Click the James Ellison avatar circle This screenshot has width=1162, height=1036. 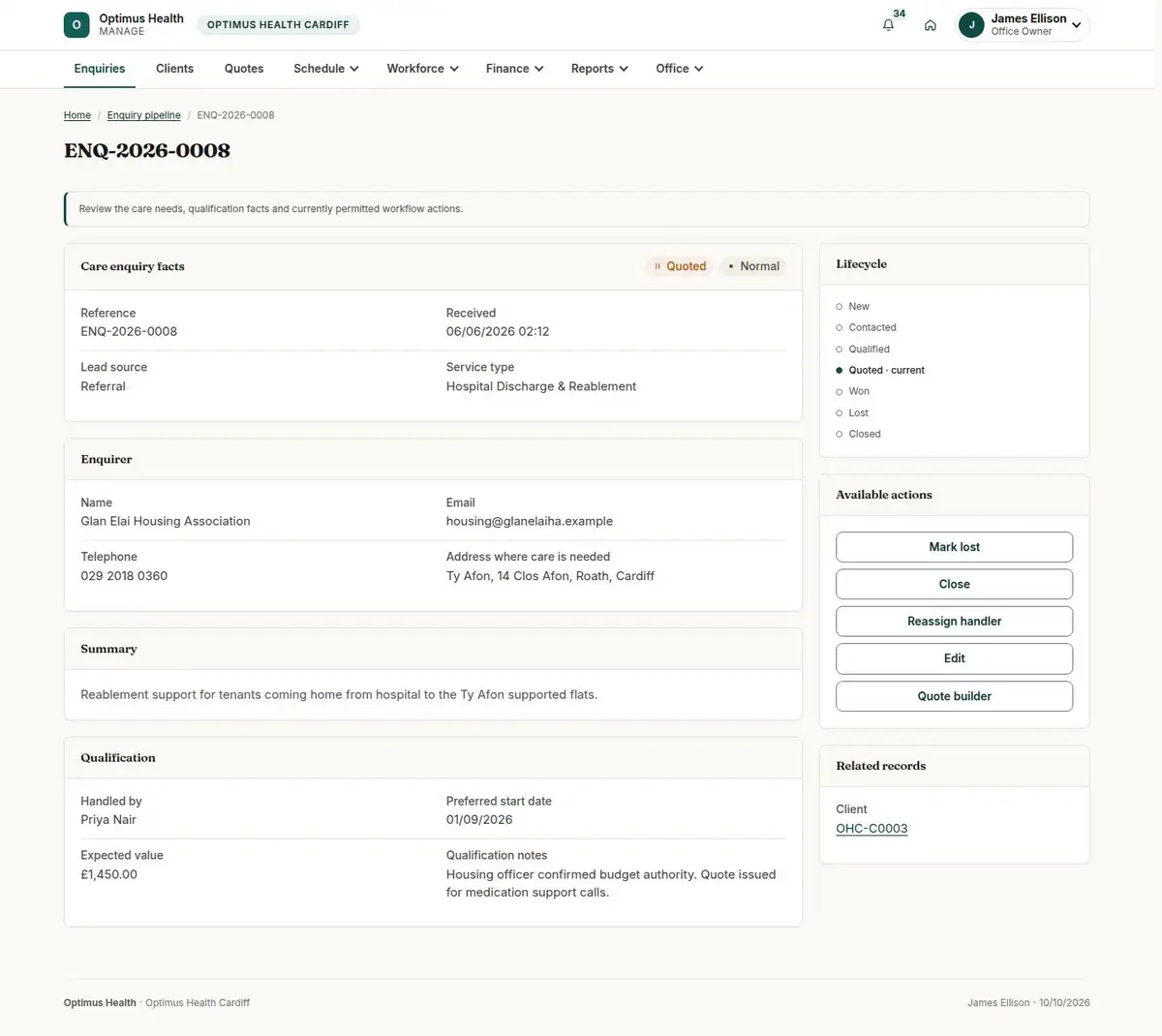tap(971, 25)
